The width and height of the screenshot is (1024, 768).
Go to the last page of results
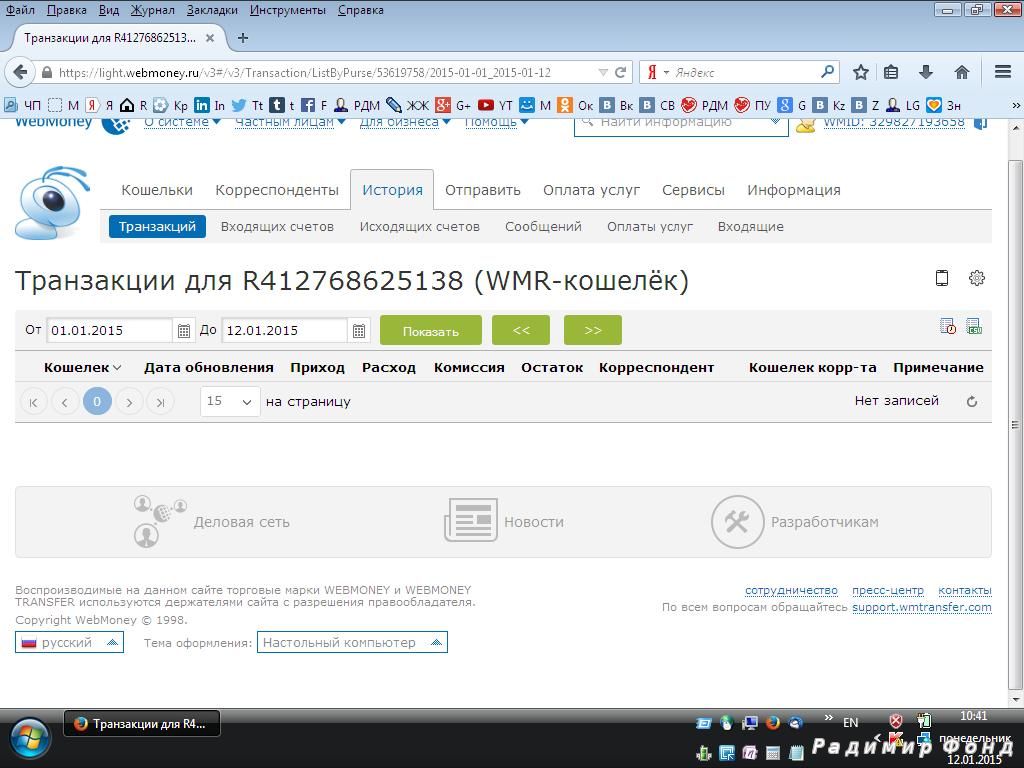click(x=160, y=402)
